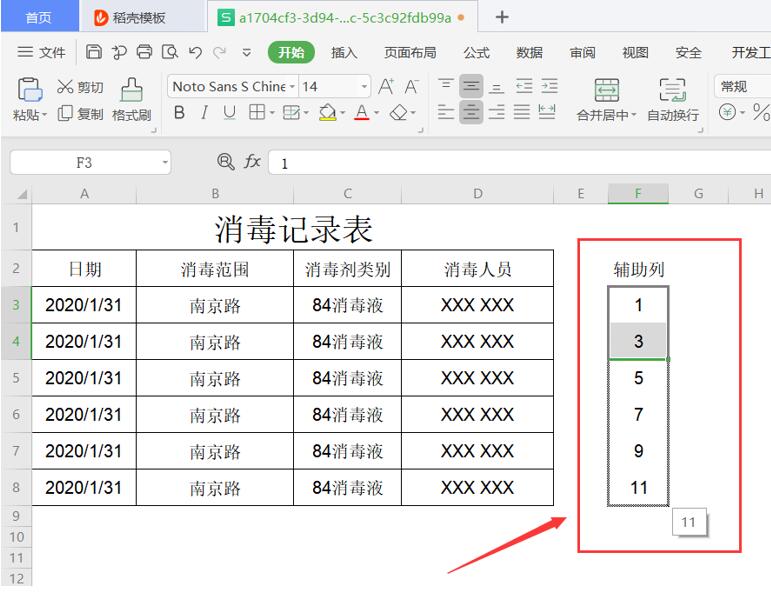Open the 文件 menu
Image resolution: width=771 pixels, height=601 pixels.
point(41,52)
